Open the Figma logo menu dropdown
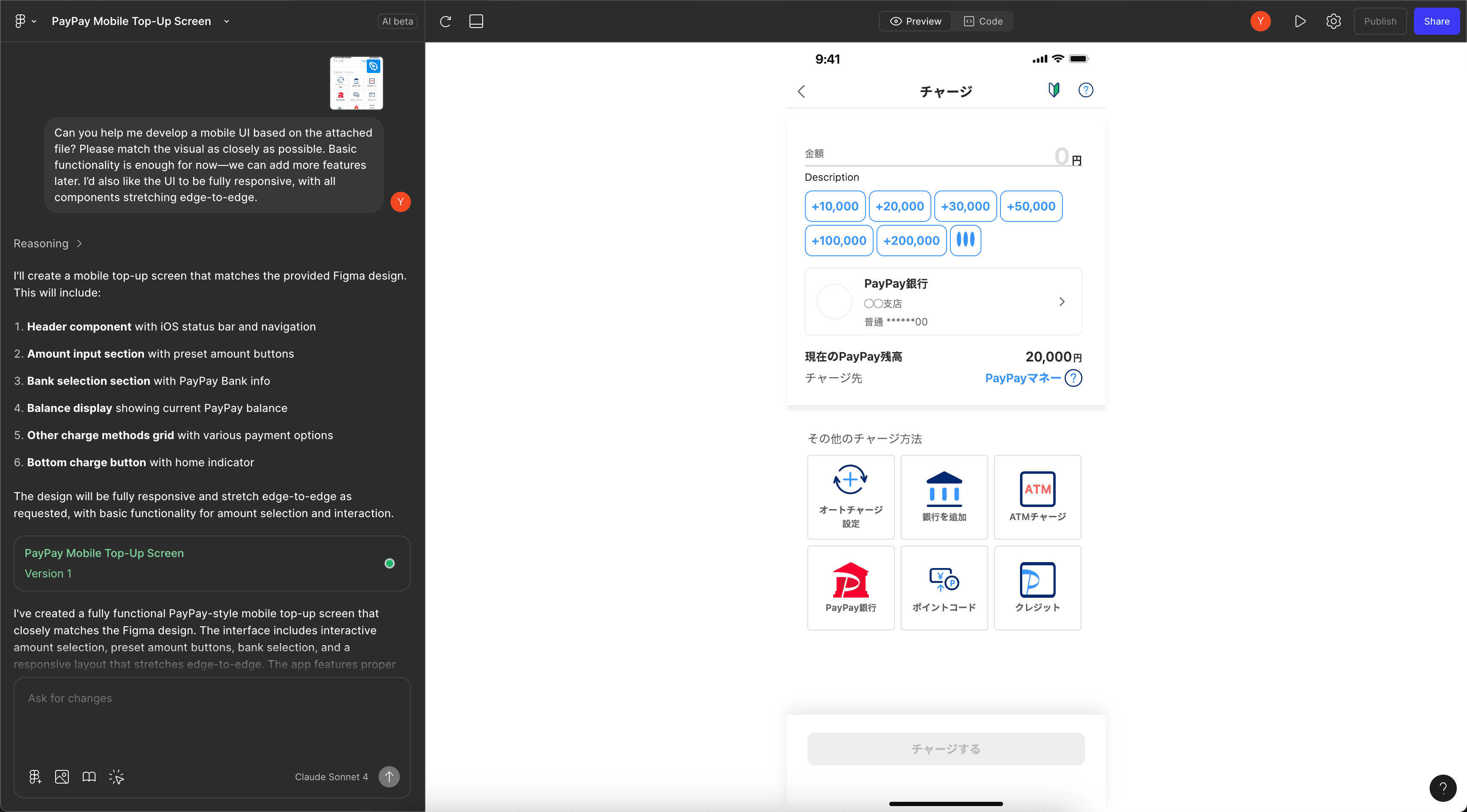 click(25, 21)
